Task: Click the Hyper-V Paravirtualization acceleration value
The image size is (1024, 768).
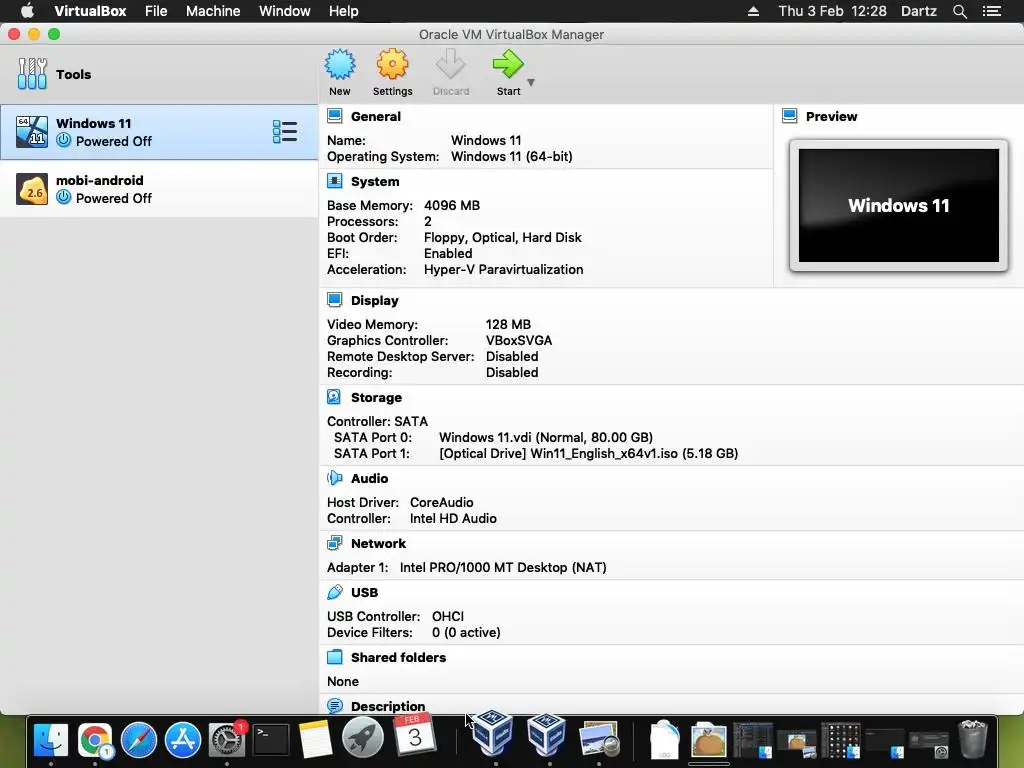Action: tap(504, 269)
